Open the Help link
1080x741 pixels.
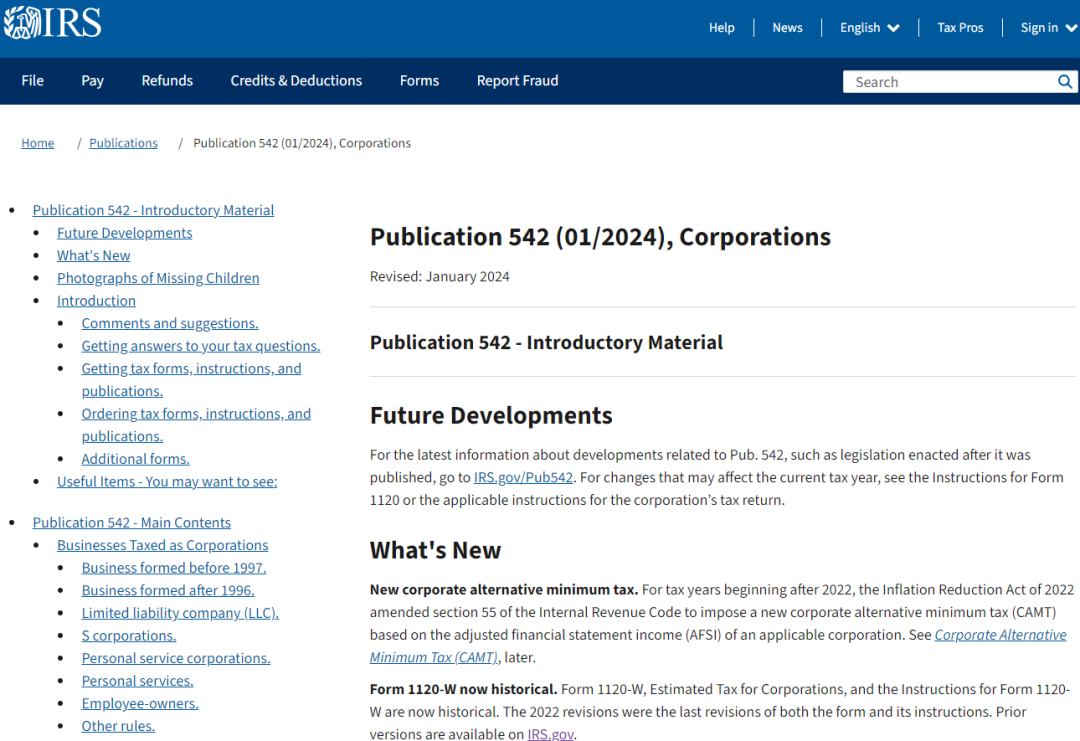tap(721, 28)
